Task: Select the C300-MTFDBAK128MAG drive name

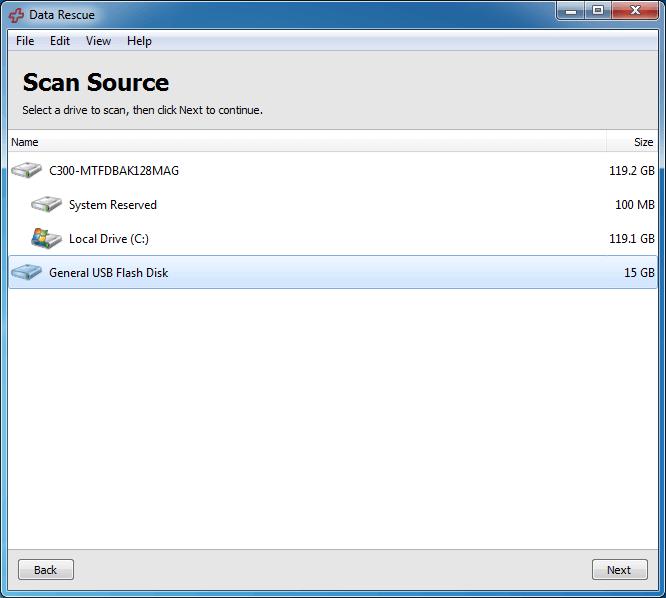Action: [114, 171]
